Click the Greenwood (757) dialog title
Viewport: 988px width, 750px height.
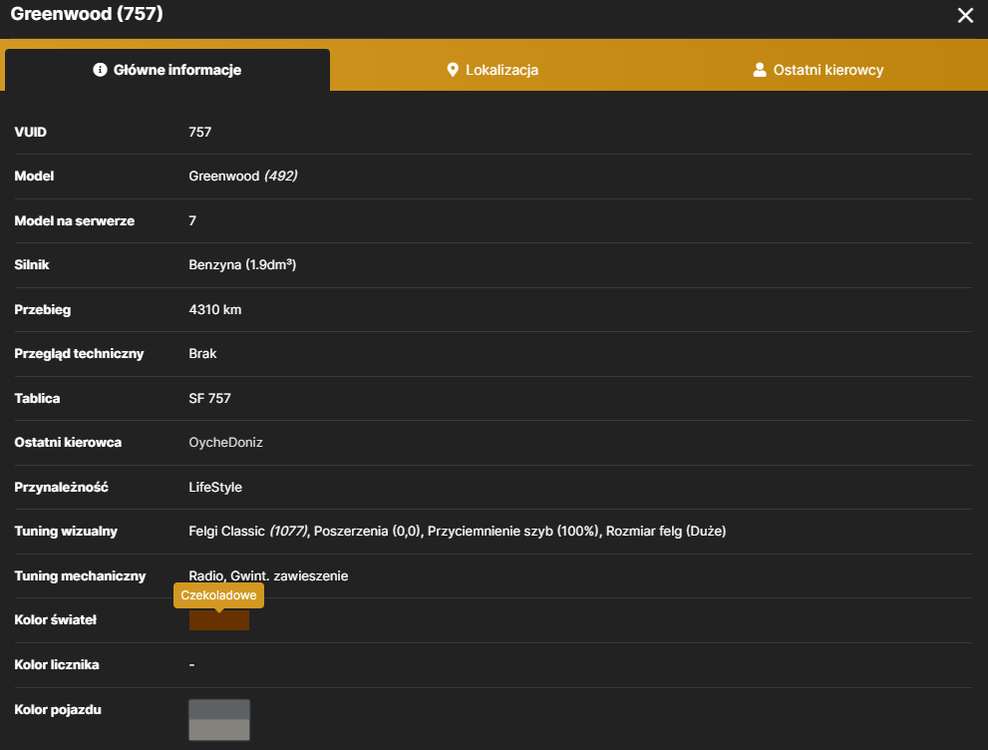coord(86,14)
